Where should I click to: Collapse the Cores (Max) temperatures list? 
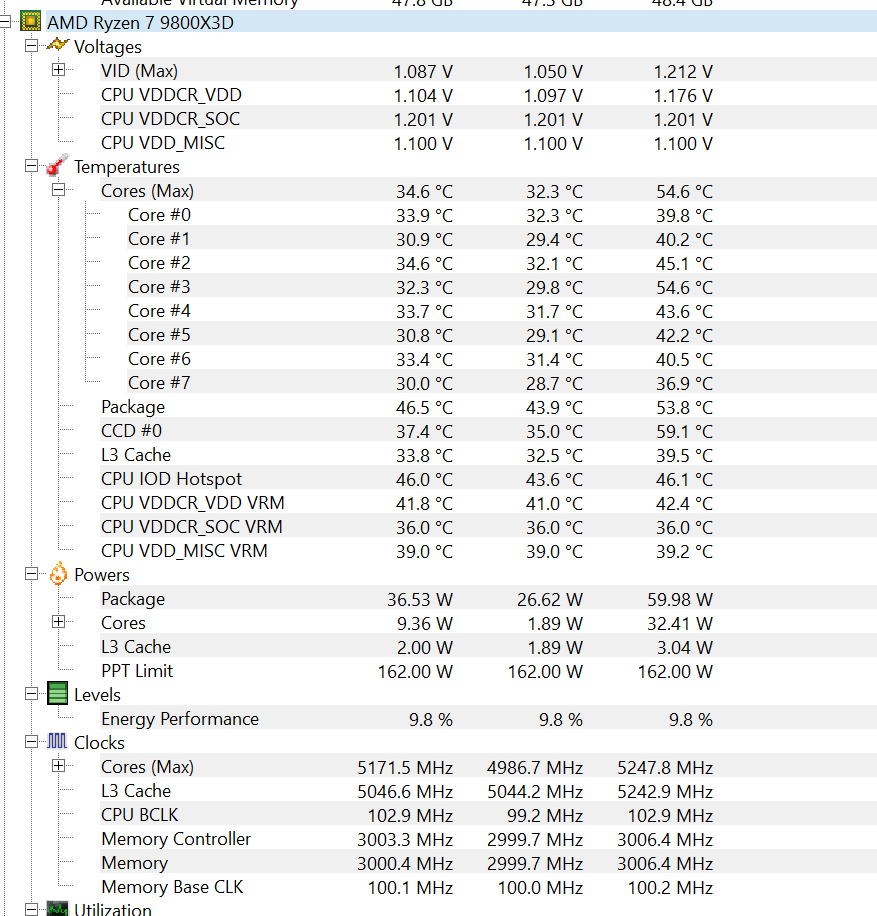coord(58,190)
